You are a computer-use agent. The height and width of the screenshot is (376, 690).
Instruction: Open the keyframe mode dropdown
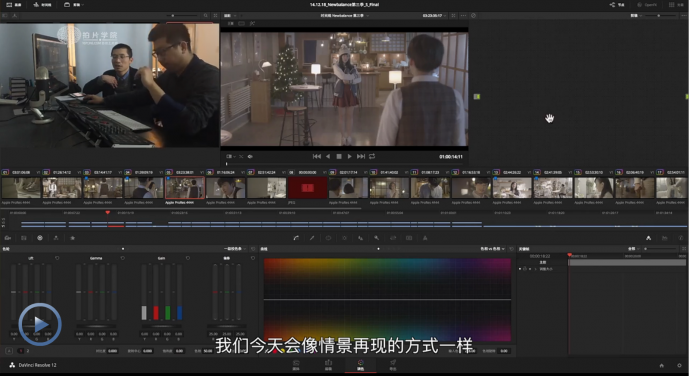point(633,249)
